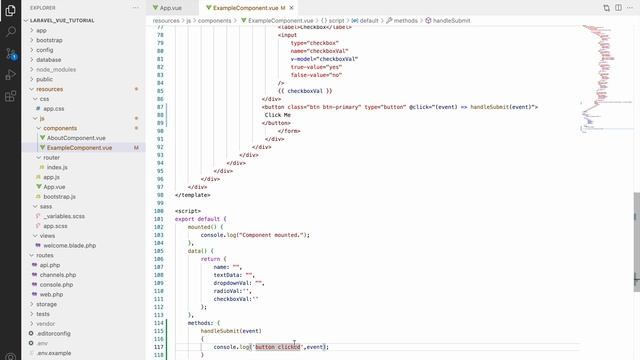The width and height of the screenshot is (640, 360).
Task: Click the code minimap overview
Action: coord(607,78)
